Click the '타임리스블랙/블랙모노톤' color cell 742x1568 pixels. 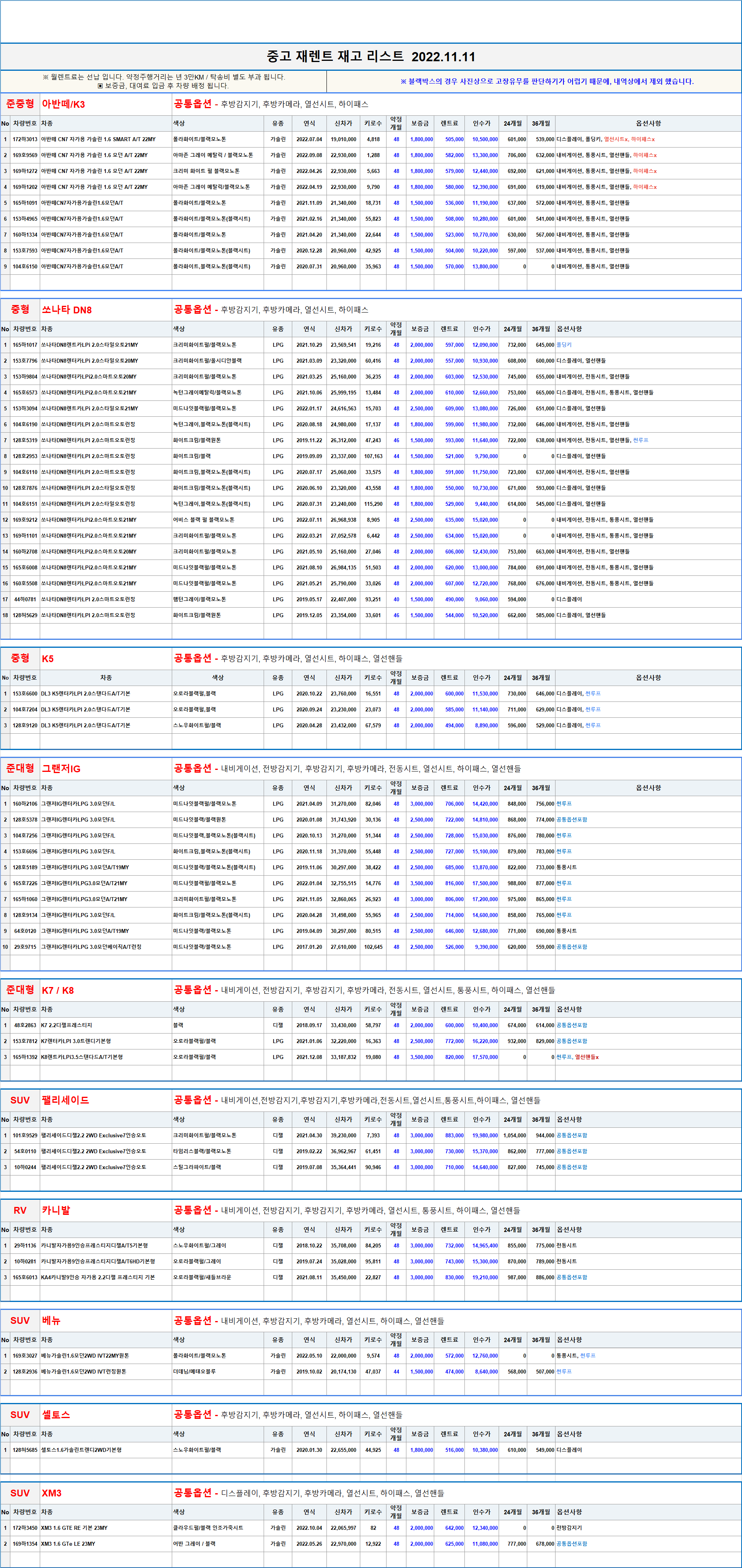coord(217,1152)
